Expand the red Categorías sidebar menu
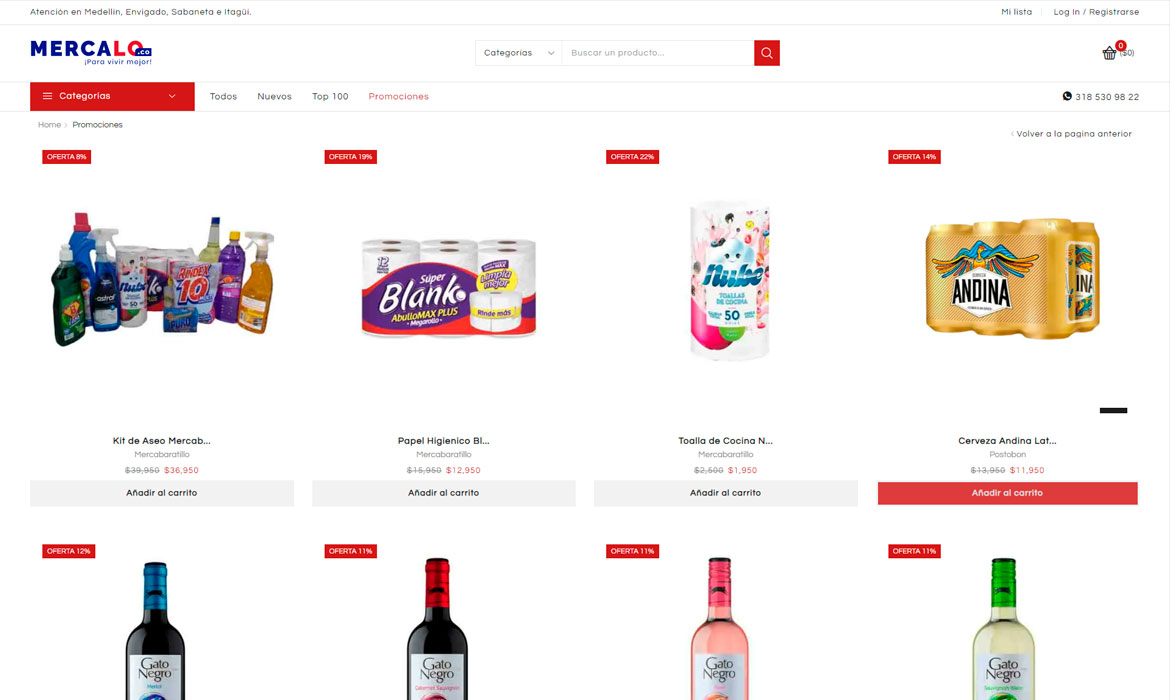The image size is (1170, 700). (112, 96)
